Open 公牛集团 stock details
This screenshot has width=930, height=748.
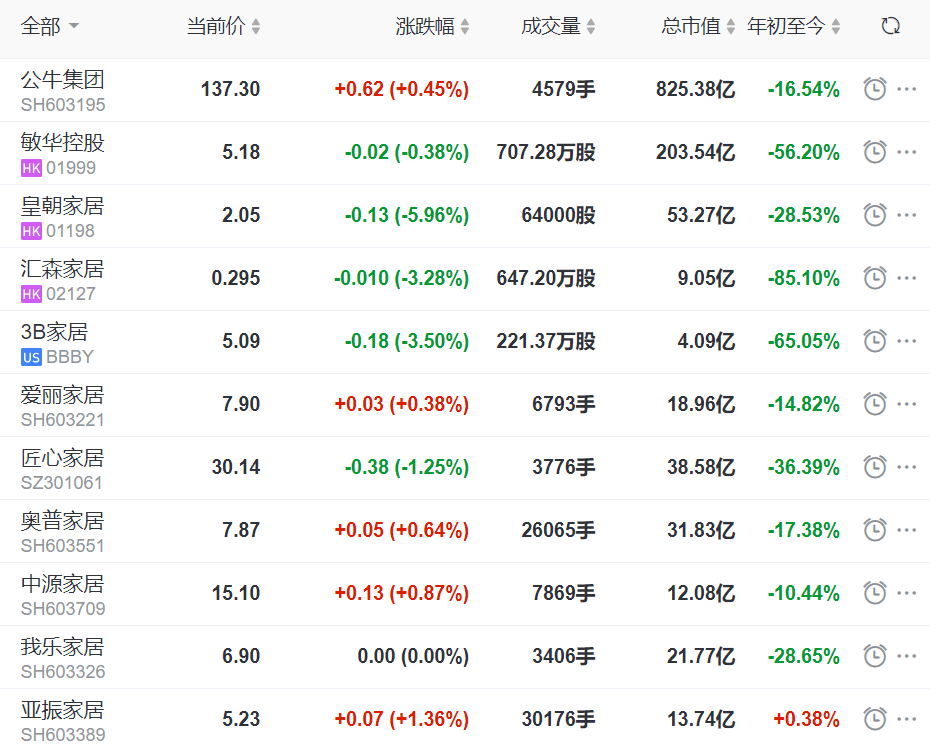point(62,80)
